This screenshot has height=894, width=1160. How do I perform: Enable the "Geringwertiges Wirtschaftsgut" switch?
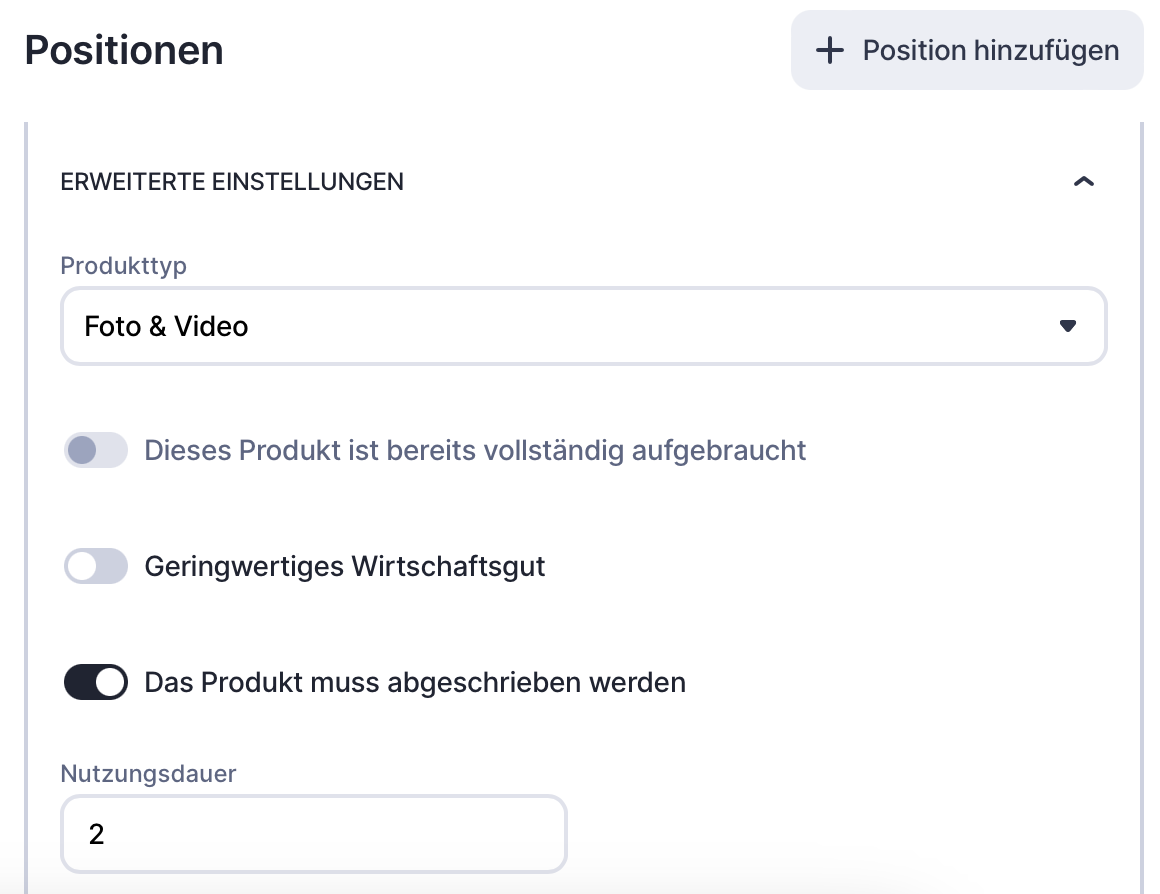coord(96,566)
